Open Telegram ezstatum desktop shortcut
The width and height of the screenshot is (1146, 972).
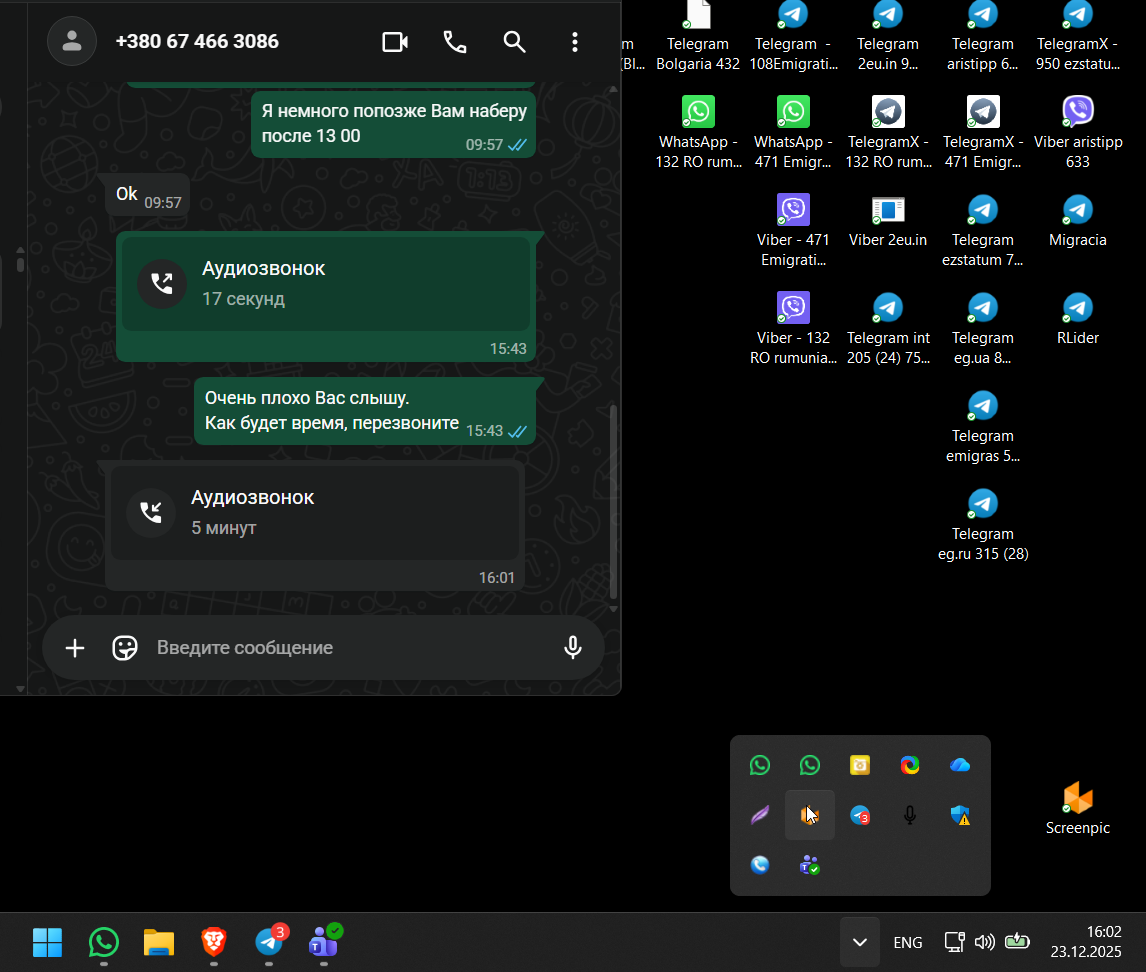click(x=983, y=231)
